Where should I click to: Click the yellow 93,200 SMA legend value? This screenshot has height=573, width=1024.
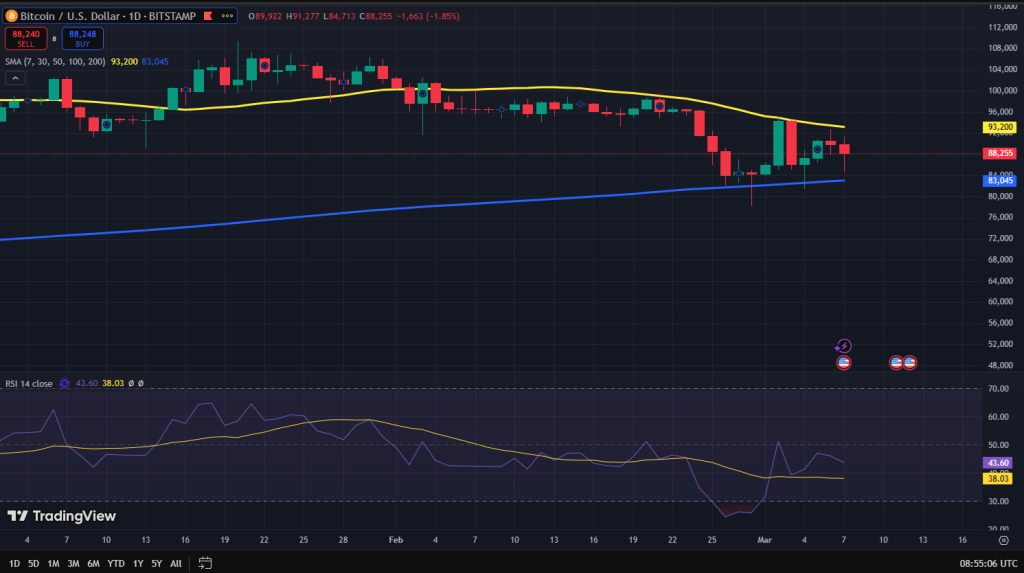tap(124, 61)
